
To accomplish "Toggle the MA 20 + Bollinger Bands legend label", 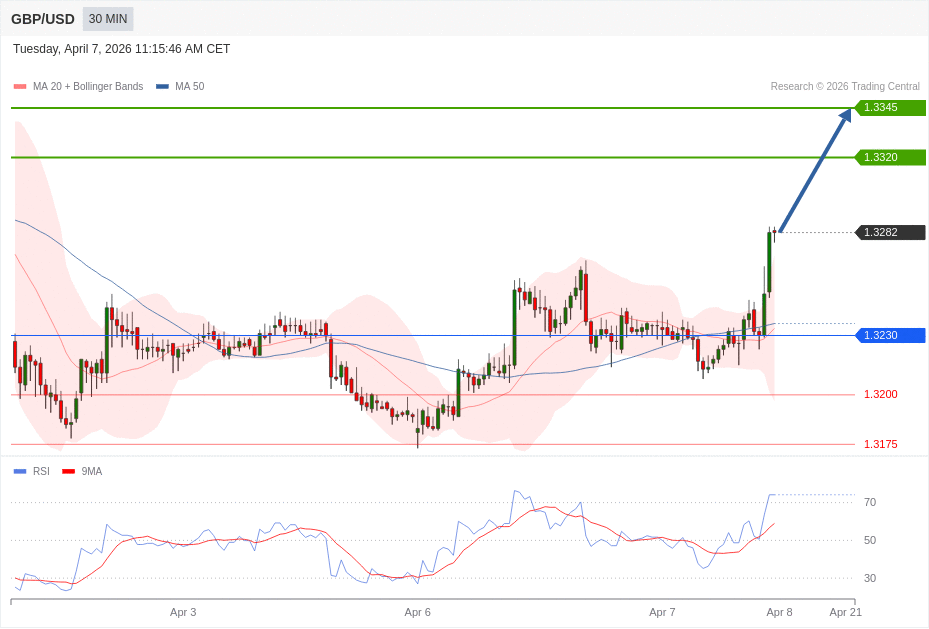I will coord(88,87).
